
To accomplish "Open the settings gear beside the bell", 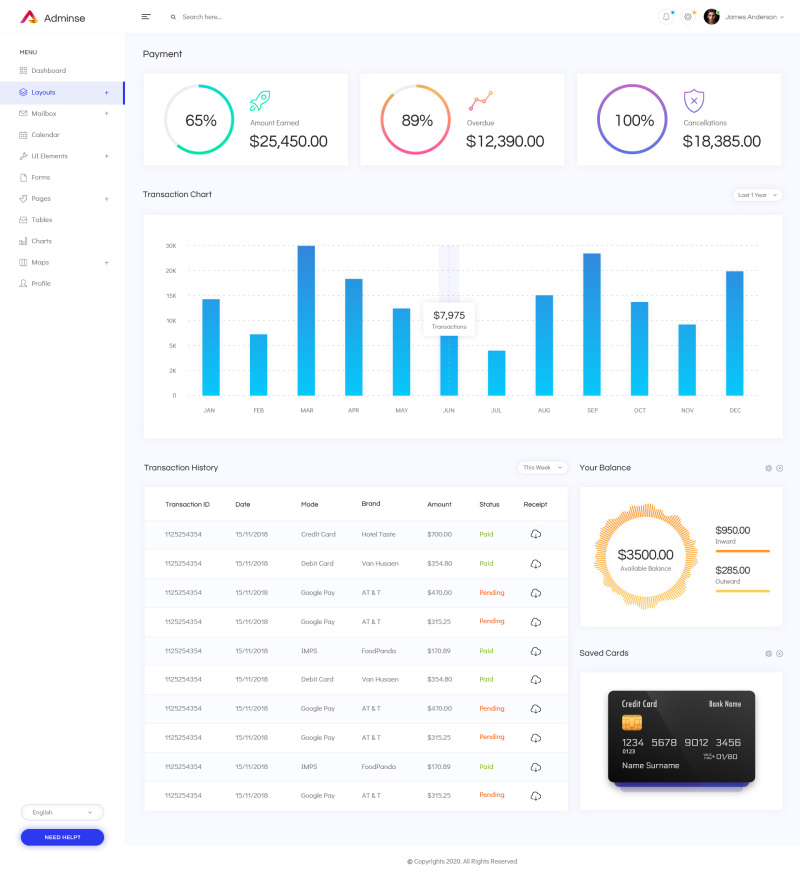I will click(686, 16).
